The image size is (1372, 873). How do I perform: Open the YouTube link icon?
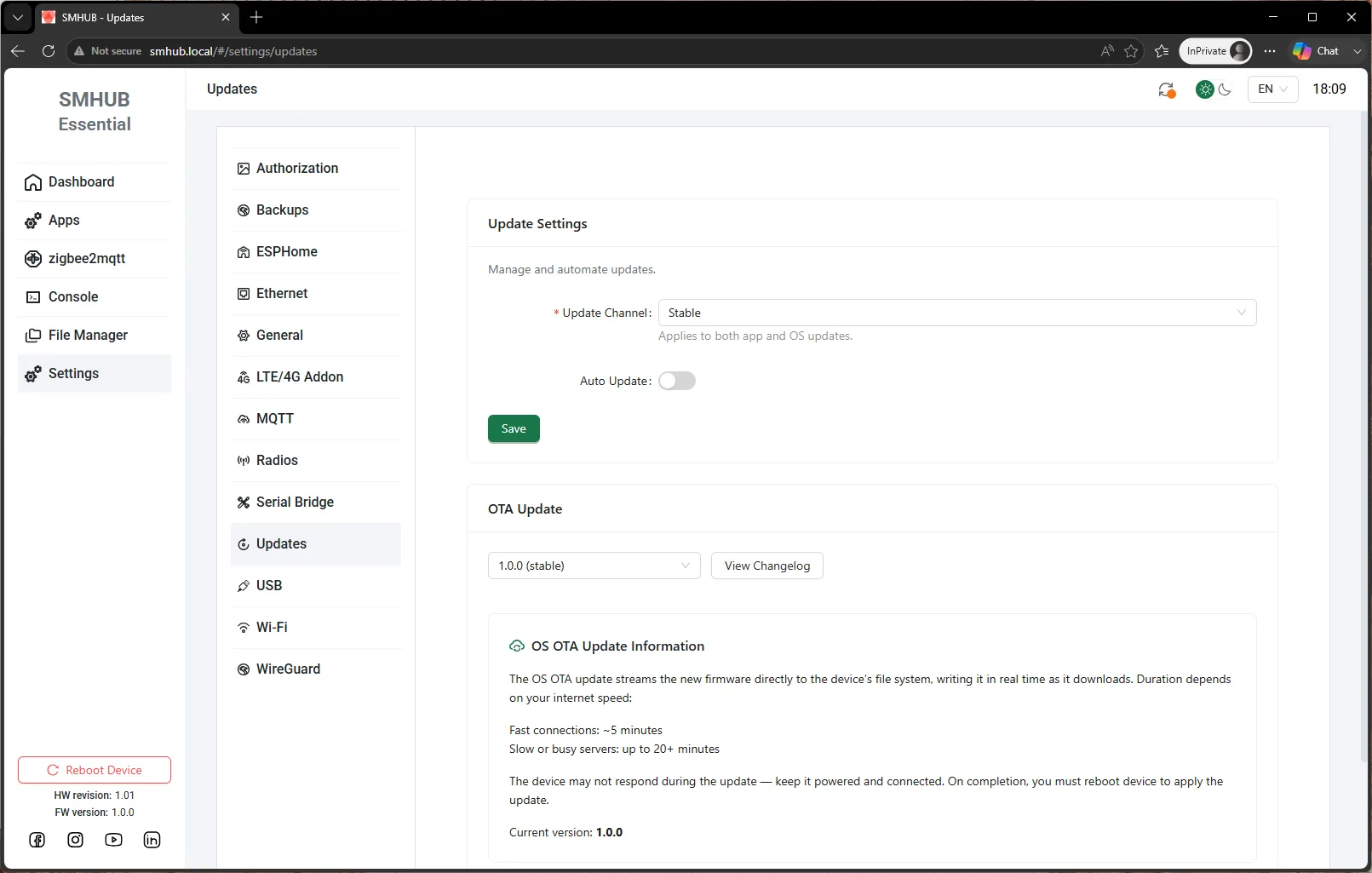(x=113, y=840)
